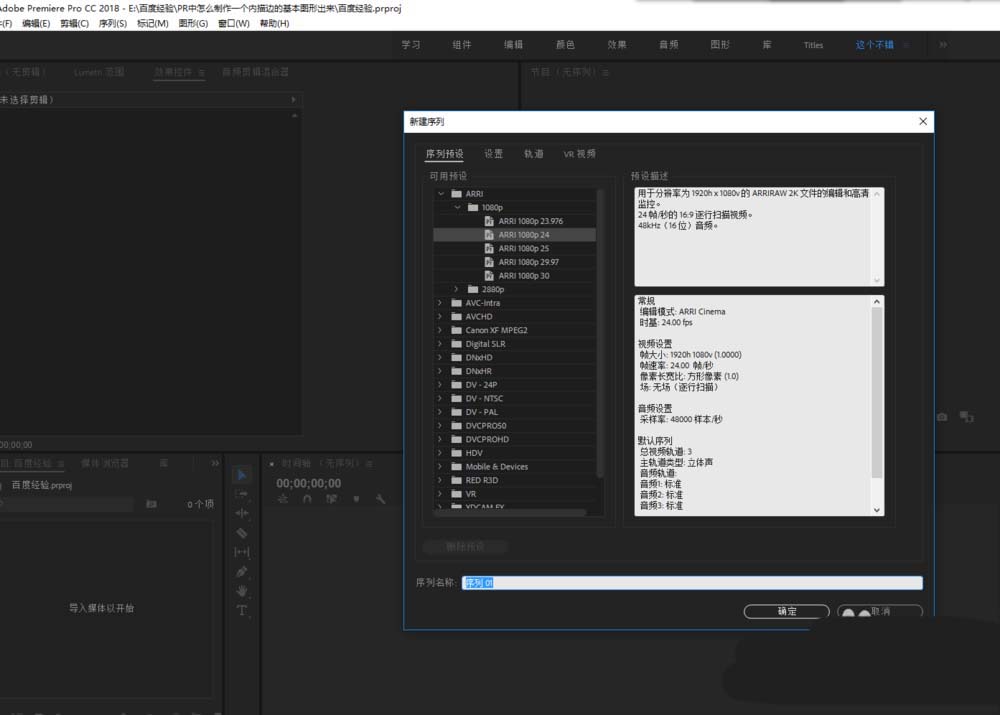Click the 取消 button

880,611
